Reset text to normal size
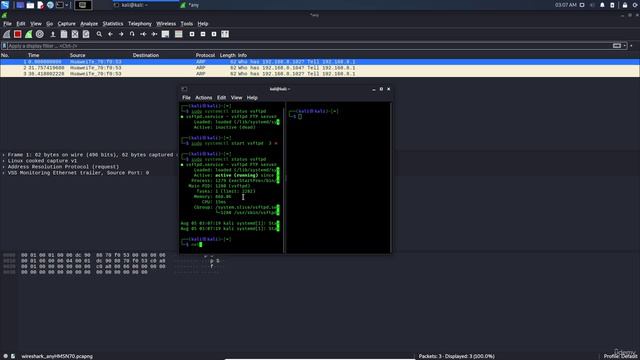 coord(214,34)
